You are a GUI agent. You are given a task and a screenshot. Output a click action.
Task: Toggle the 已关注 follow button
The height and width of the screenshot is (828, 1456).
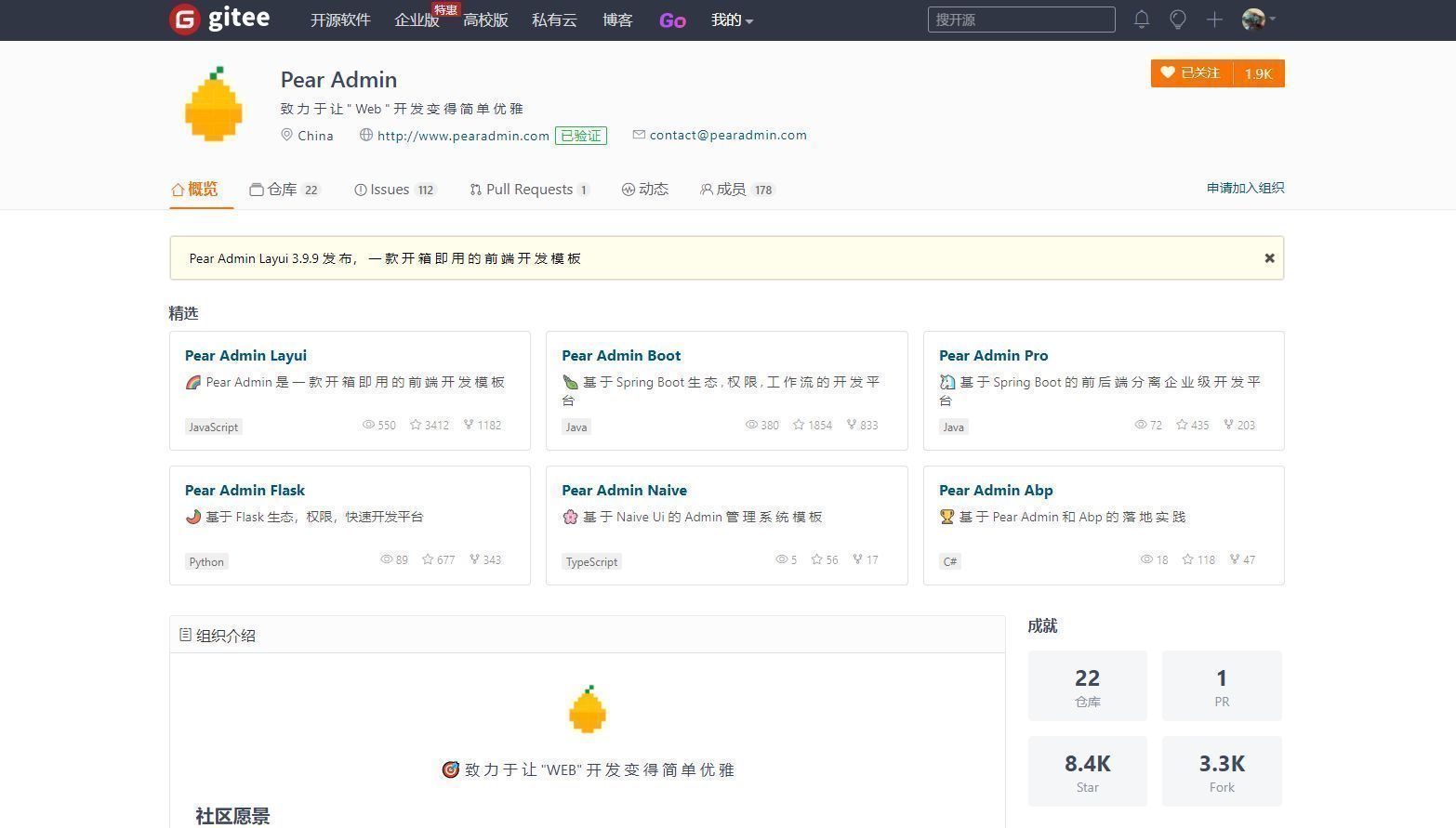coord(1191,73)
